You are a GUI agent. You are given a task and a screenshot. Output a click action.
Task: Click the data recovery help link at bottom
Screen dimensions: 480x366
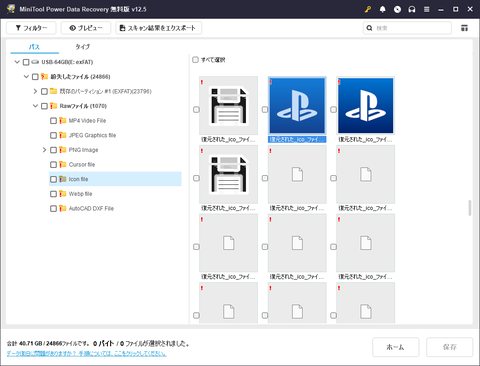tap(87, 353)
